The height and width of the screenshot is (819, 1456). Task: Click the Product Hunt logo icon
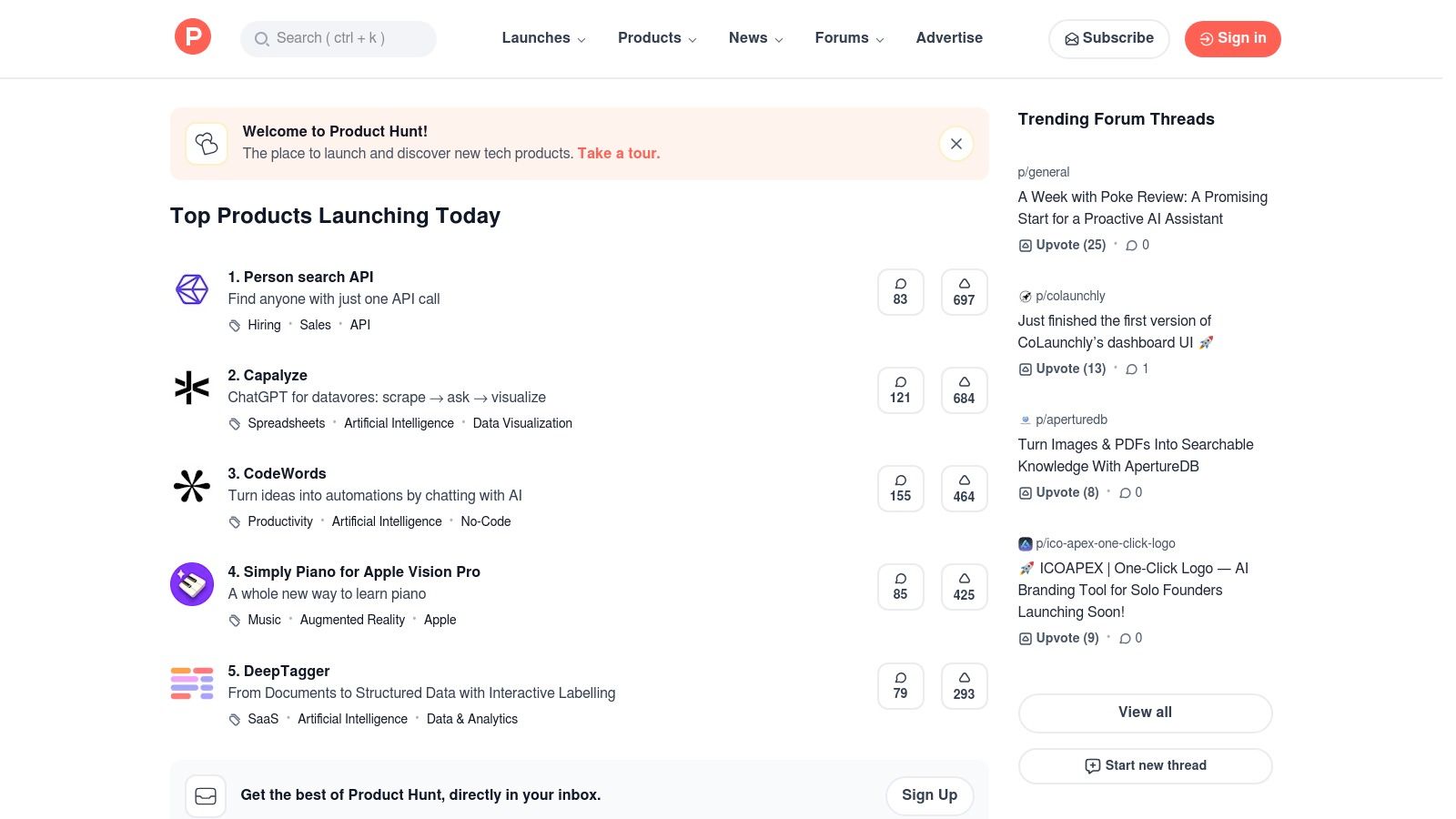[x=193, y=37]
